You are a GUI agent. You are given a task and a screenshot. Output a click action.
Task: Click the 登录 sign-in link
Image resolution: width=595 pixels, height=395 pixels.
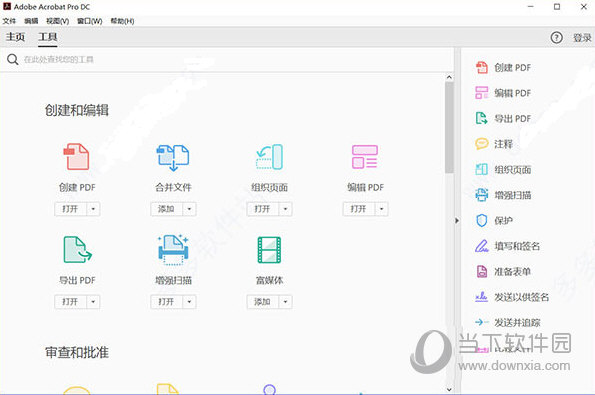582,38
